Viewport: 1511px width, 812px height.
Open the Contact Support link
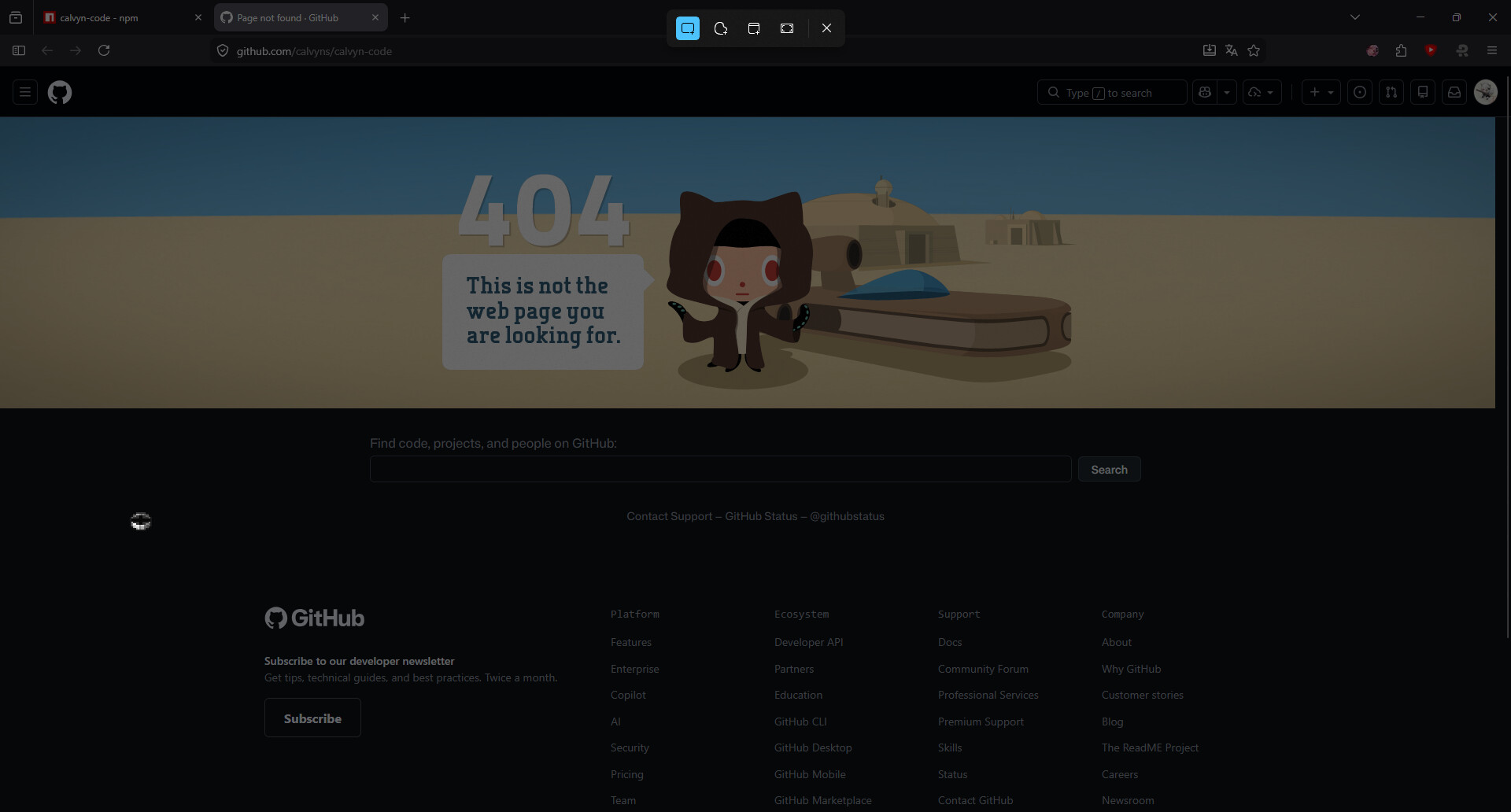pyautogui.click(x=669, y=516)
